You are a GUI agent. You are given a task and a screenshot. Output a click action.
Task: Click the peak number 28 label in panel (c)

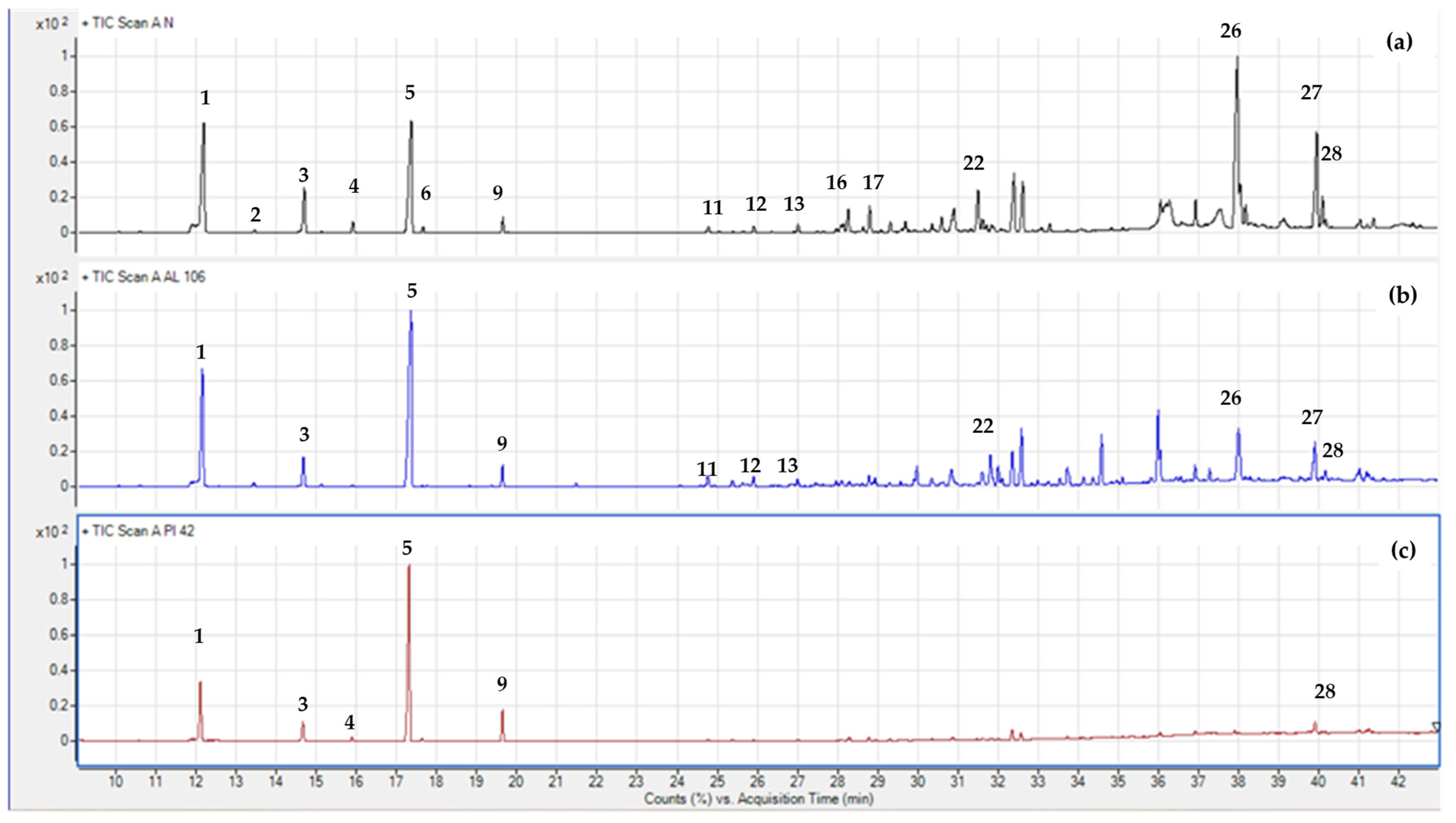[x=1325, y=691]
